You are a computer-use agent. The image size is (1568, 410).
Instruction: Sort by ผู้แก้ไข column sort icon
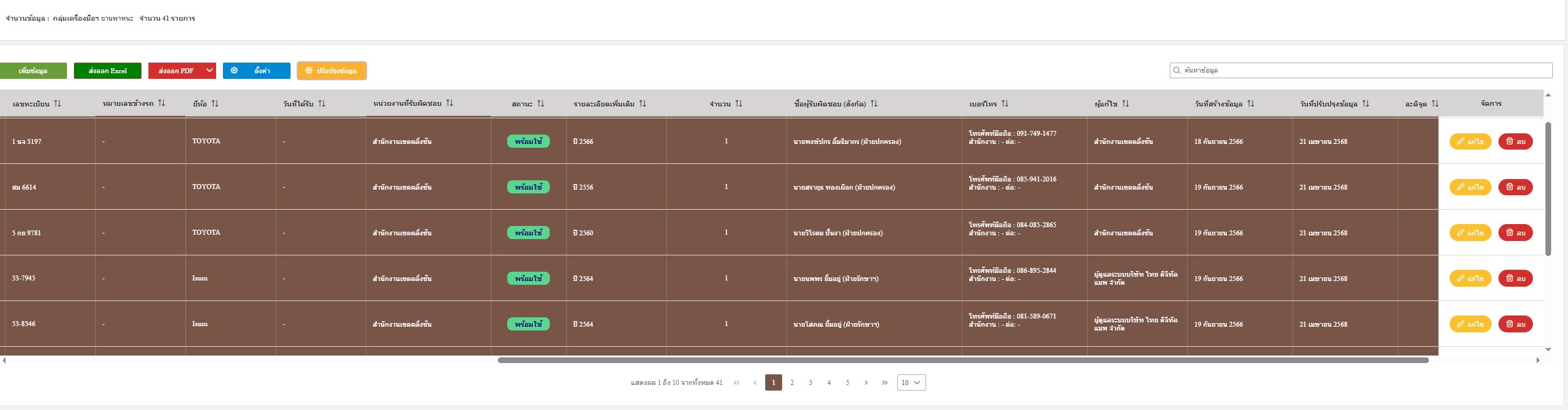[1126, 104]
